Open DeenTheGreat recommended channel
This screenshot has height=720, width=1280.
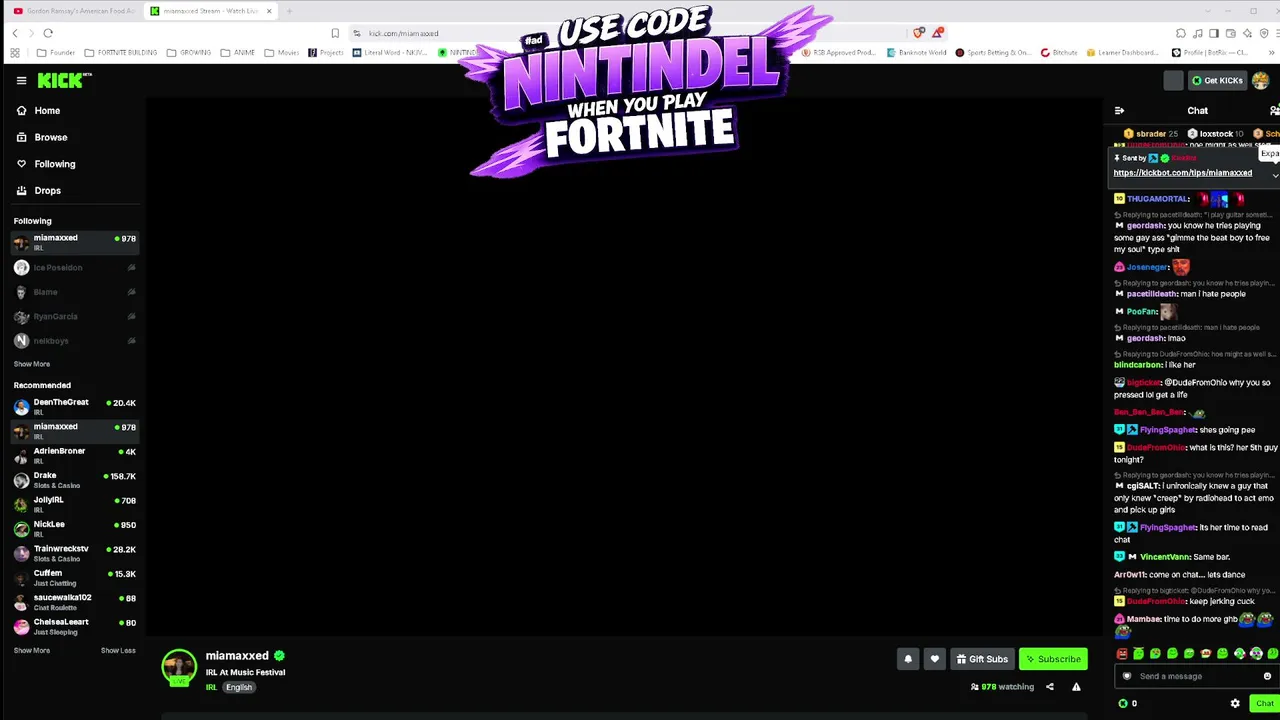point(75,407)
